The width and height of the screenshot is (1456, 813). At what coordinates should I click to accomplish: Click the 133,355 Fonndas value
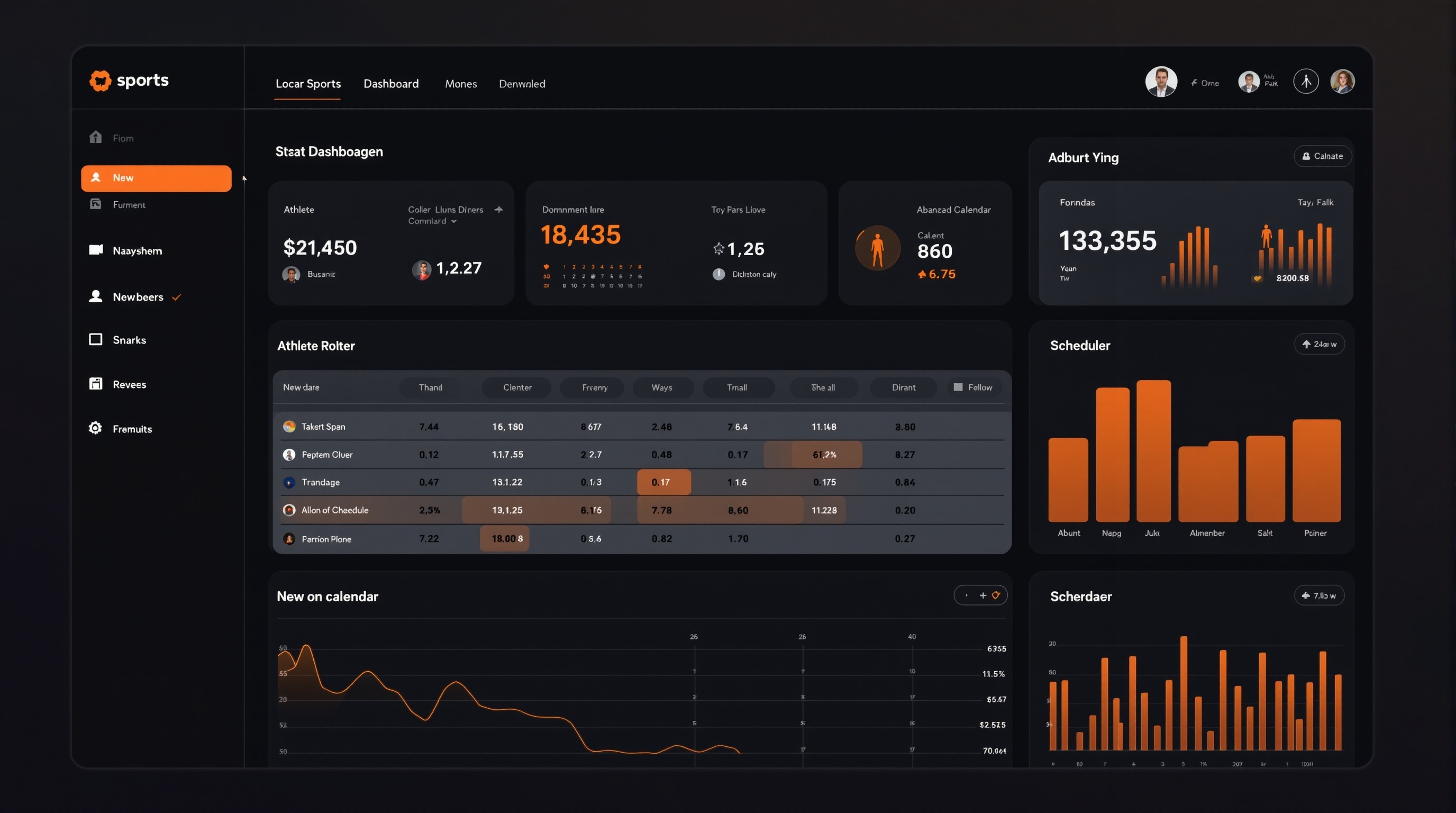click(1107, 241)
